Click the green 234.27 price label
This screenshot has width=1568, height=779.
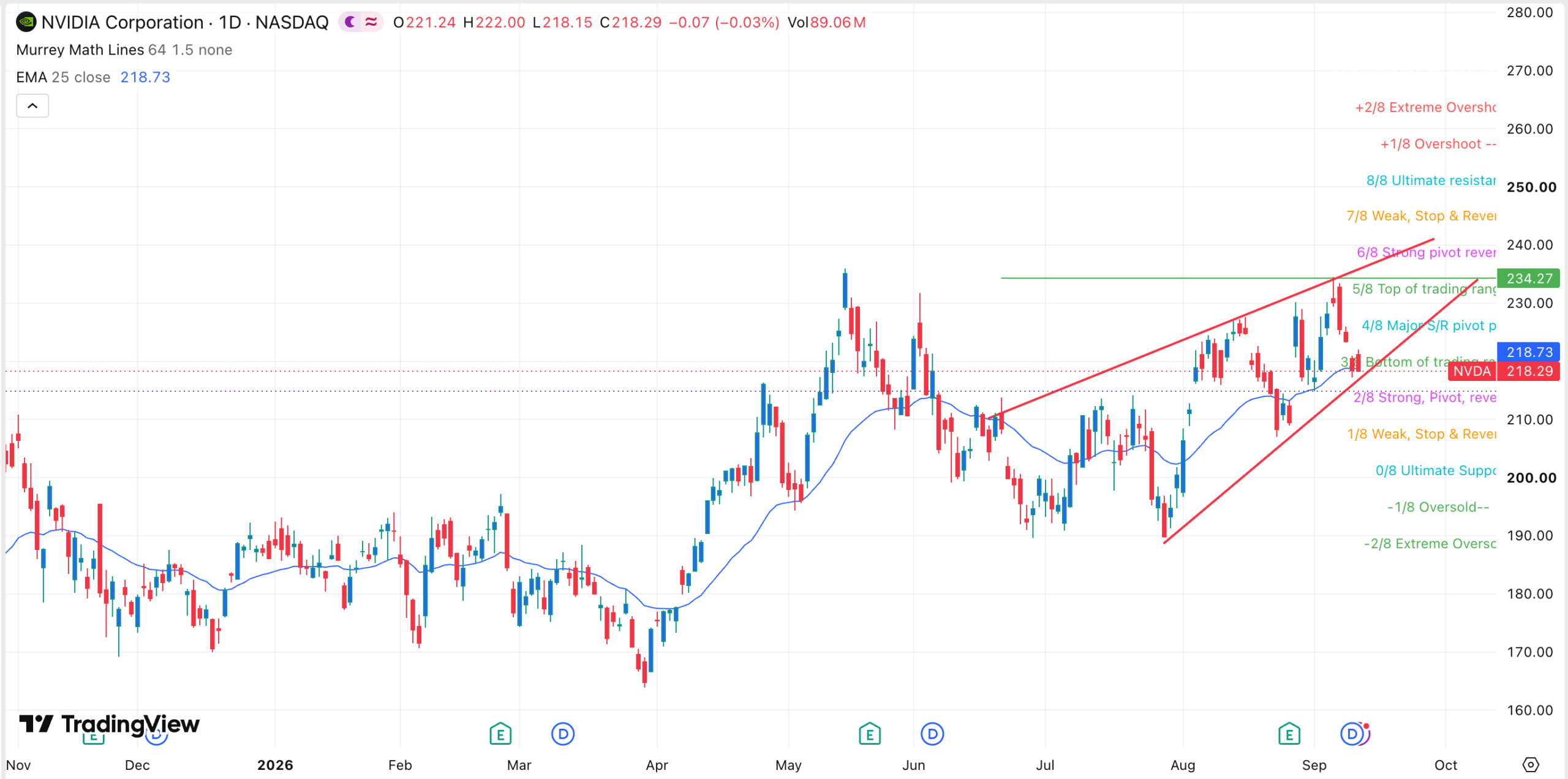(x=1528, y=279)
